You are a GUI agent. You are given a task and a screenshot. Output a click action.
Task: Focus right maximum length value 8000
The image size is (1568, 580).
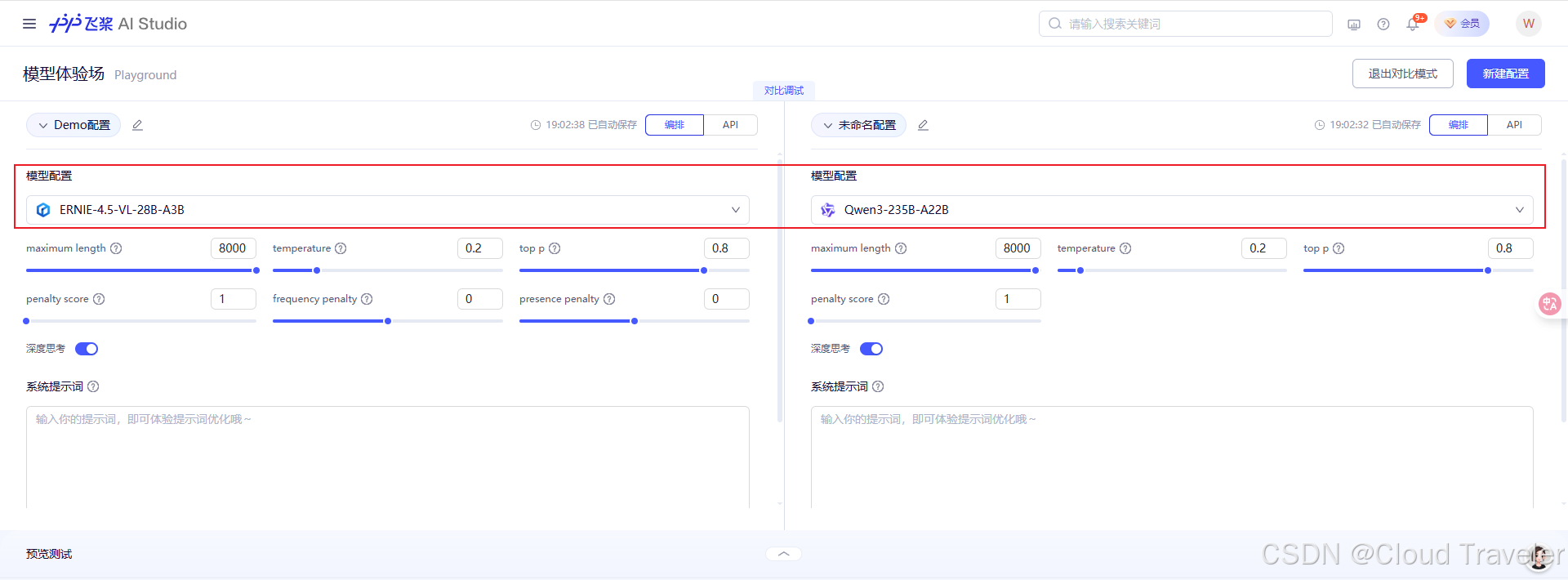(x=1018, y=248)
